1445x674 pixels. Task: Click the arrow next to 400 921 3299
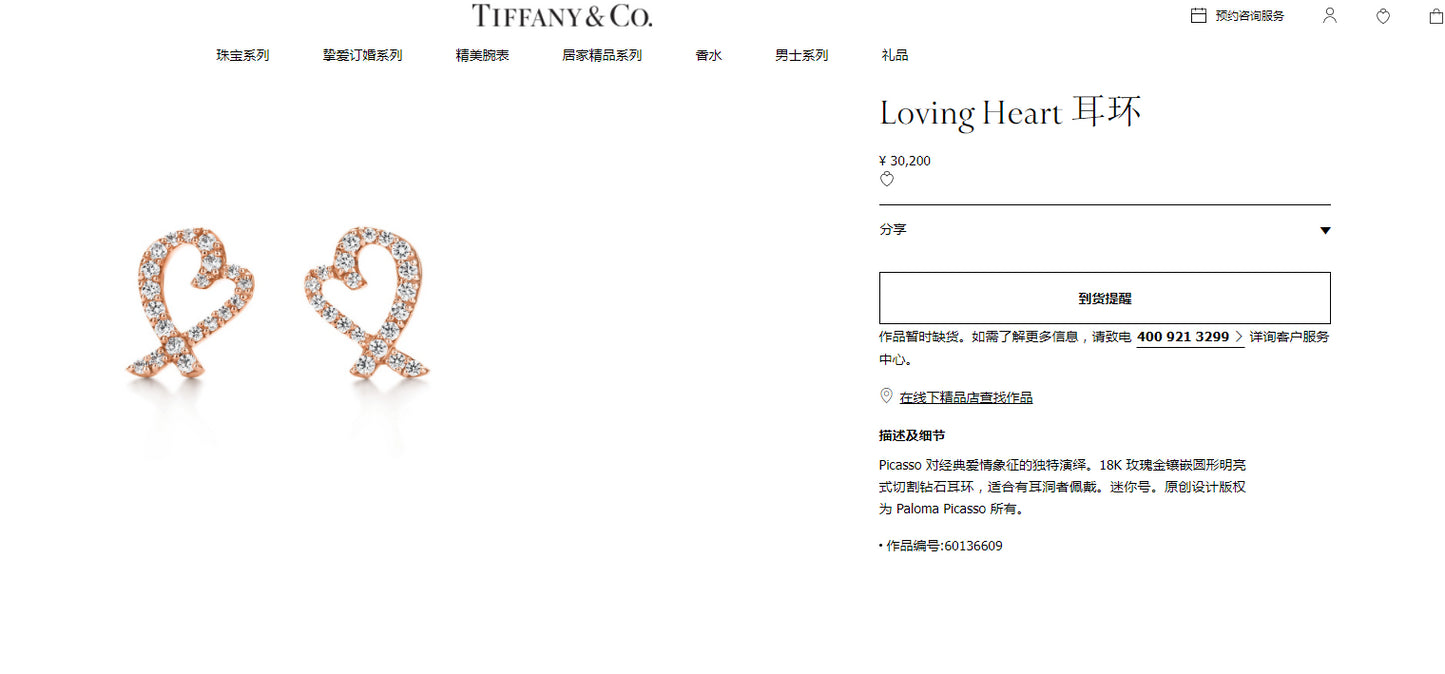click(x=1240, y=337)
